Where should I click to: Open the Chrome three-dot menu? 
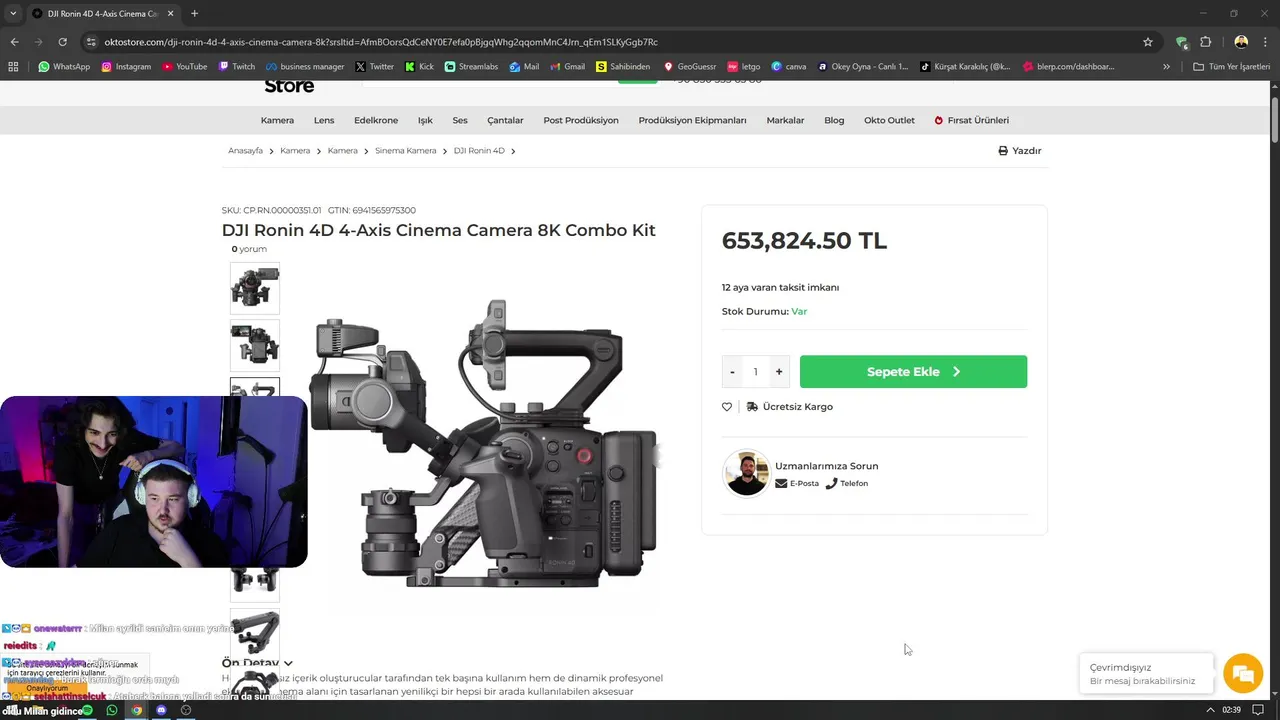pyautogui.click(x=1265, y=42)
